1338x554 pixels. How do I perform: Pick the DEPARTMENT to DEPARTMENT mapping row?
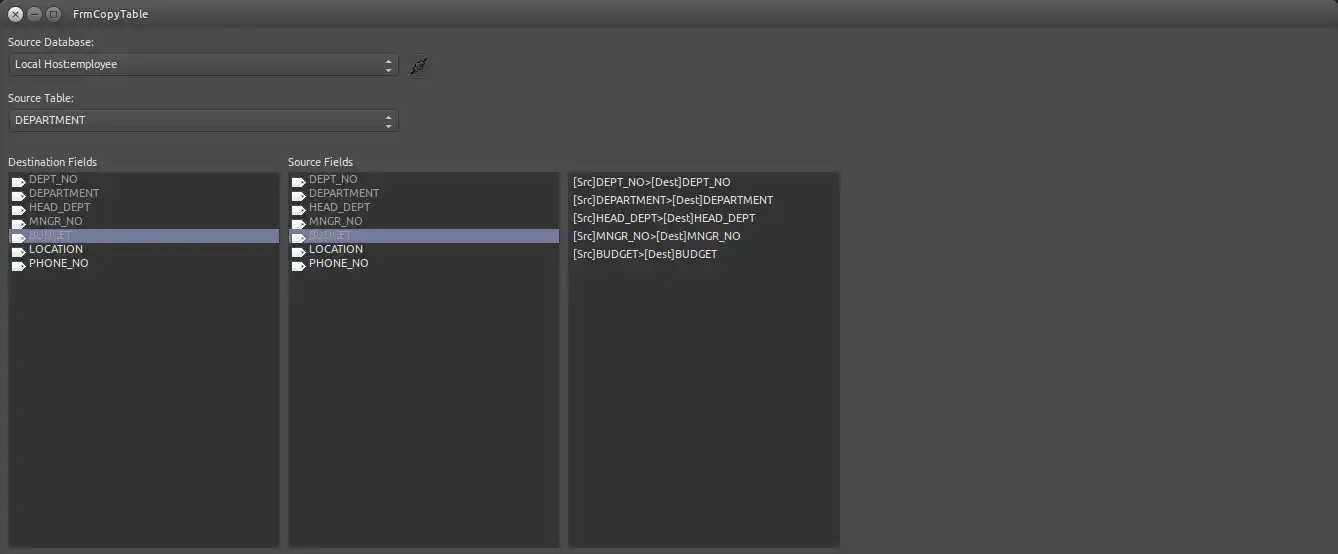pos(673,200)
